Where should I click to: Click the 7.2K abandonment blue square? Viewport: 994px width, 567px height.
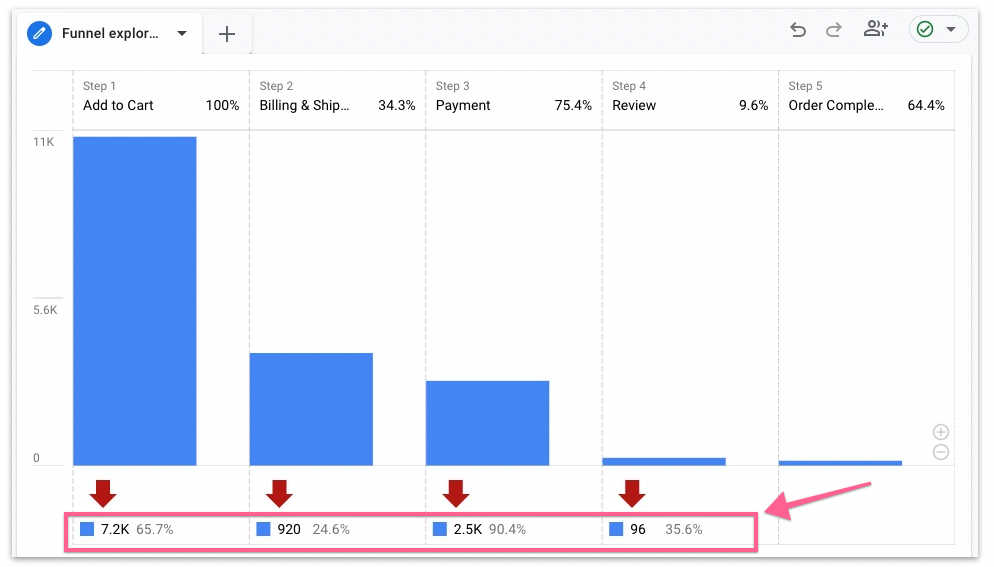(x=87, y=529)
